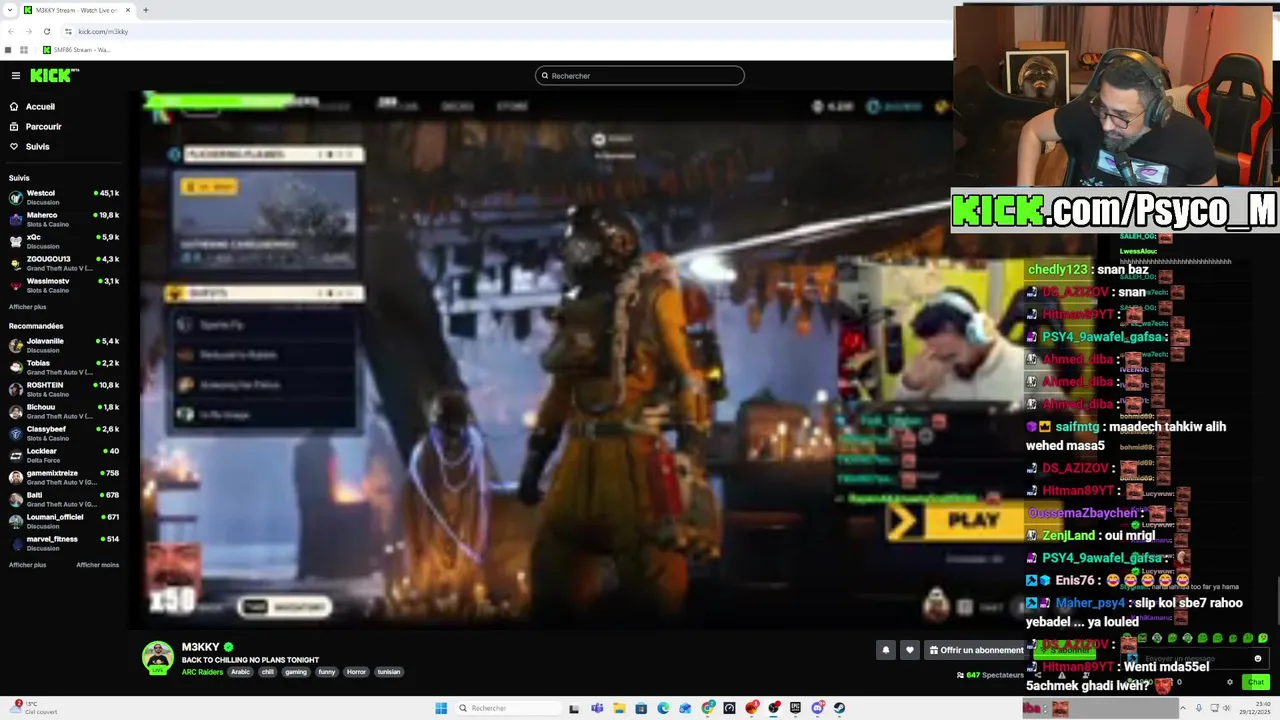Click M3KKY streamer avatar below video
This screenshot has width=1280, height=720.
pyautogui.click(x=157, y=657)
